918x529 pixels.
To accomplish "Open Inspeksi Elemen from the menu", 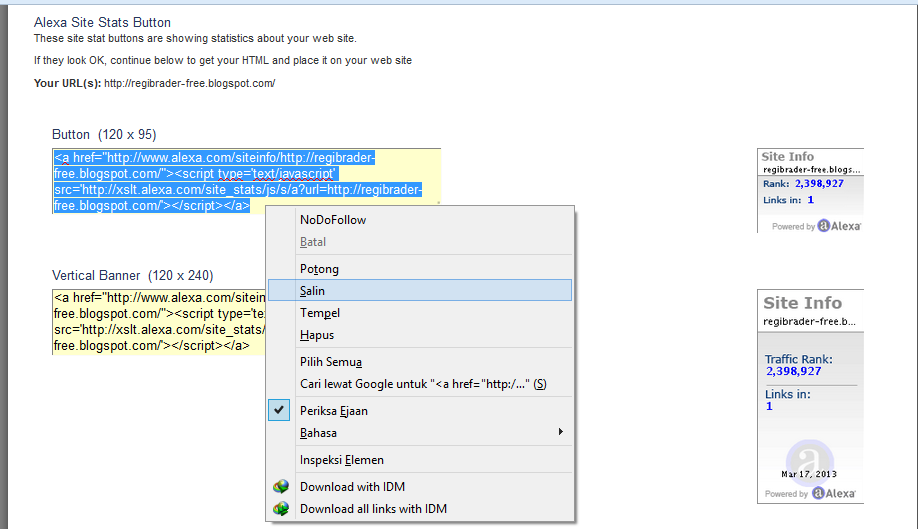I will coord(420,460).
